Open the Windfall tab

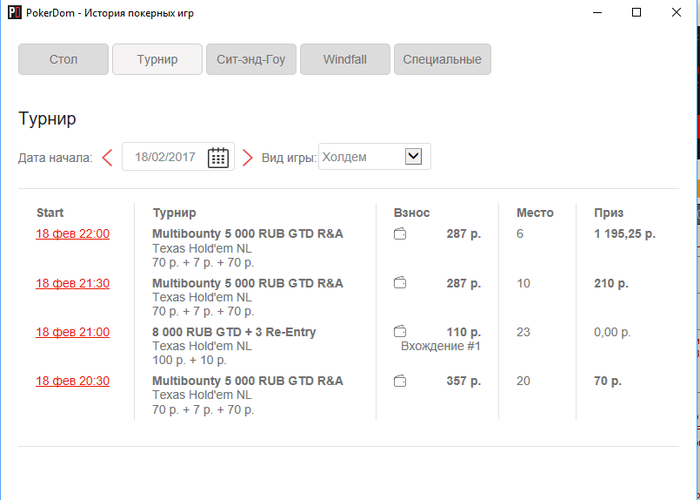pyautogui.click(x=345, y=59)
